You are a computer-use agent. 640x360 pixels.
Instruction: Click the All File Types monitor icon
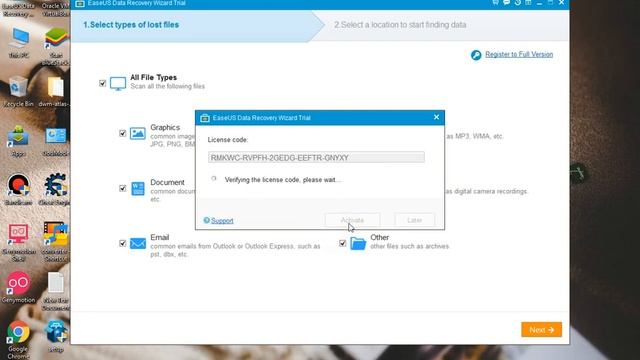(x=118, y=83)
